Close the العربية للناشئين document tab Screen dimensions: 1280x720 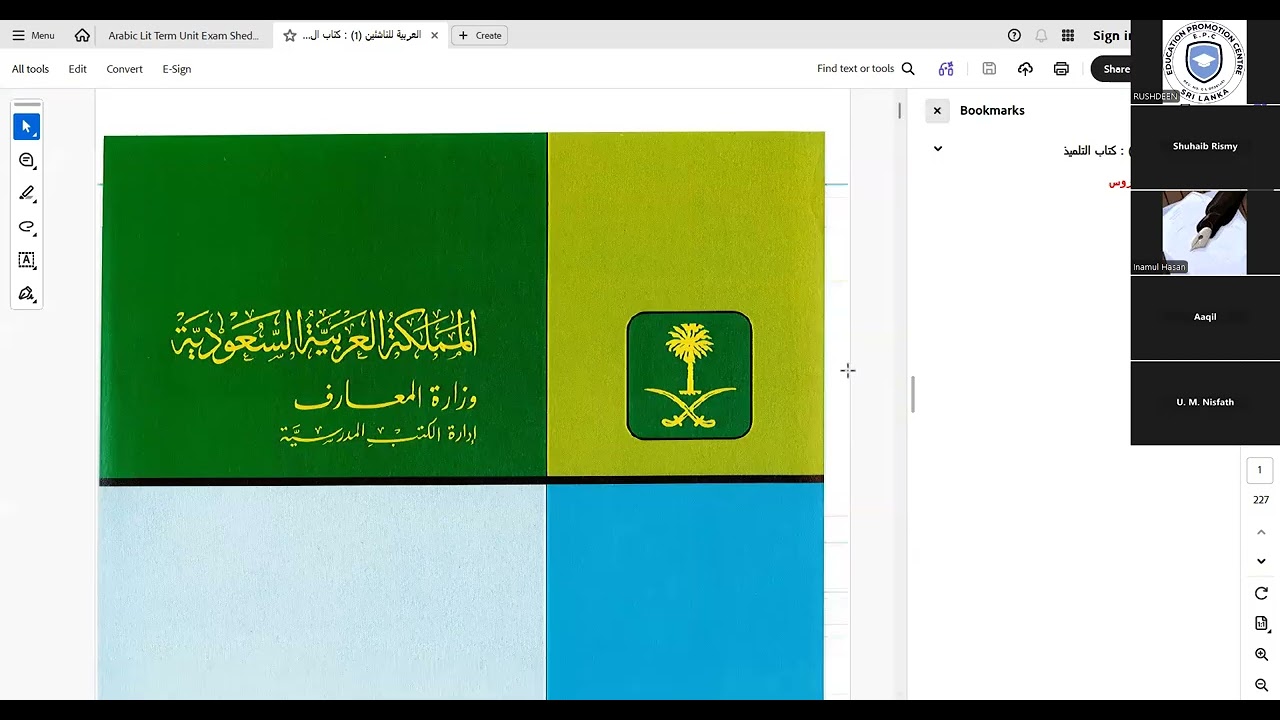434,35
